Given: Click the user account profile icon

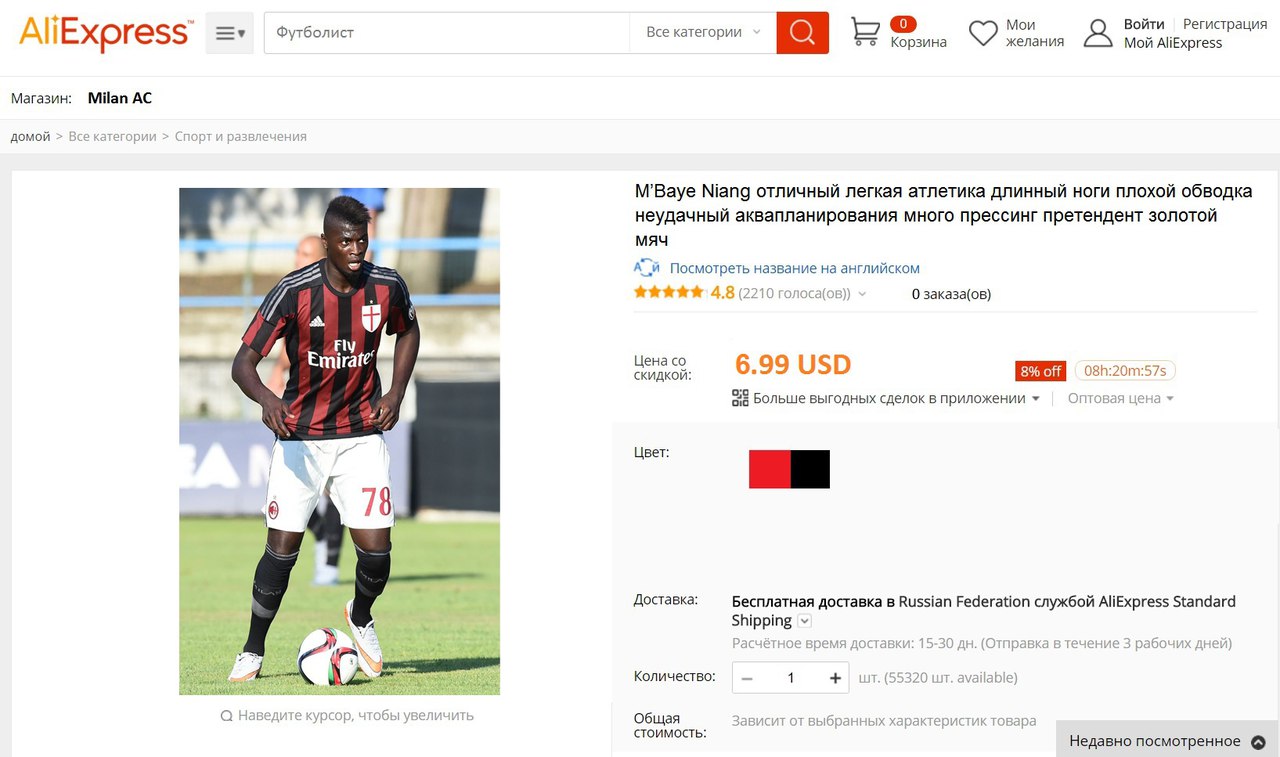Looking at the screenshot, I should click(1098, 33).
